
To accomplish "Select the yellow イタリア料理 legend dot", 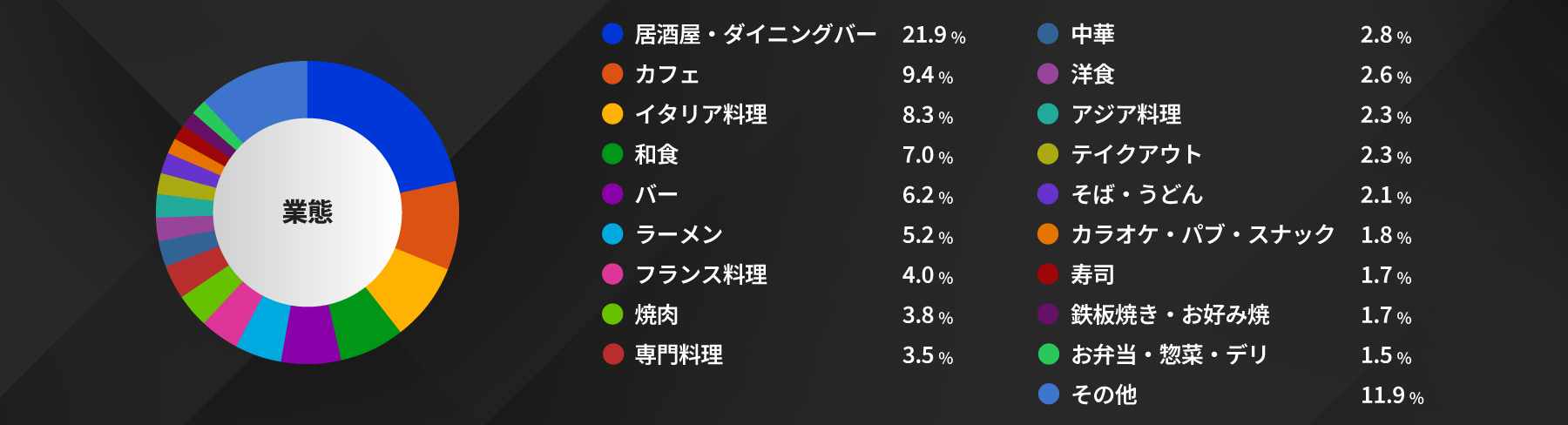I will point(612,114).
